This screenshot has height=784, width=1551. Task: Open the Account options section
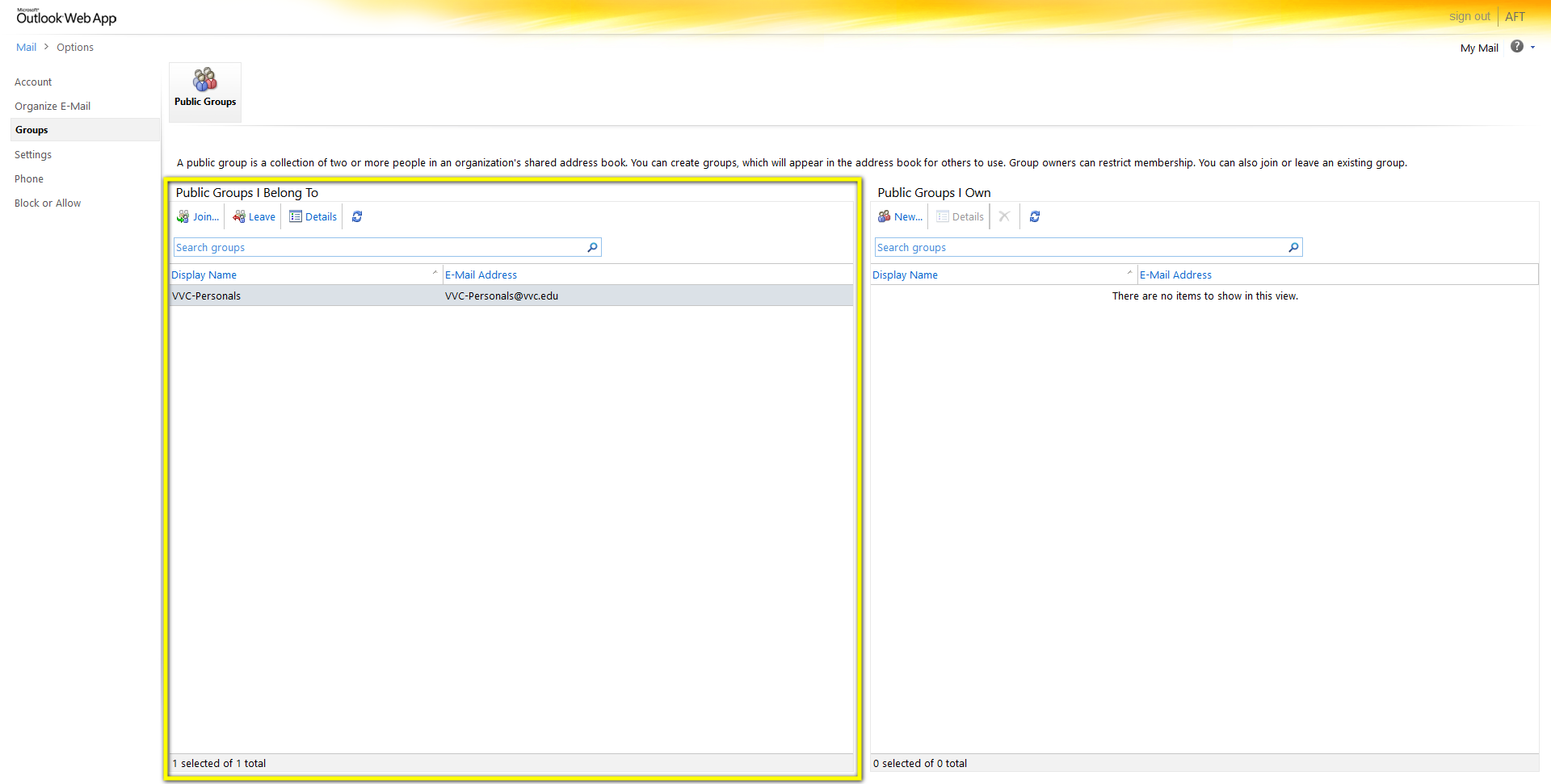[33, 82]
